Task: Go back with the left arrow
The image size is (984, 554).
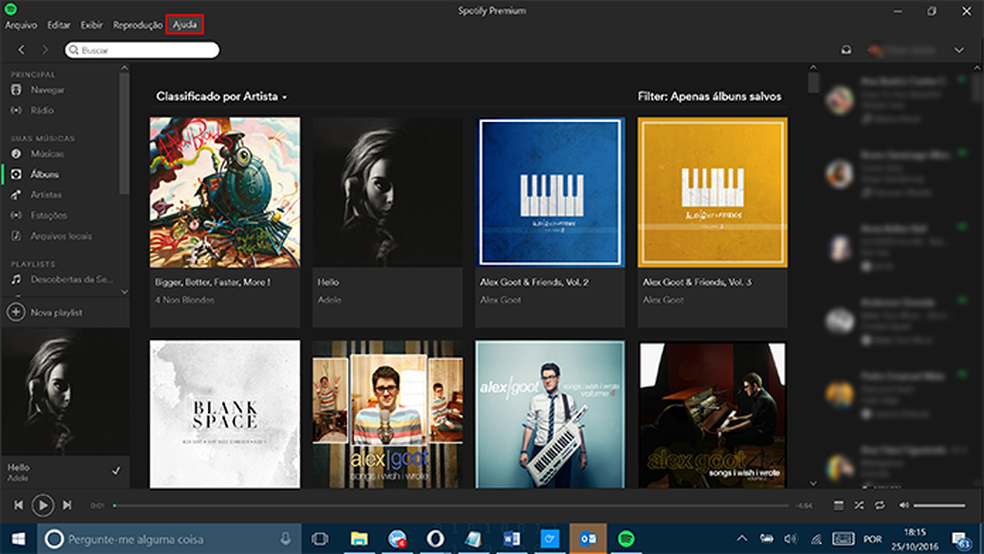Action: pyautogui.click(x=21, y=50)
